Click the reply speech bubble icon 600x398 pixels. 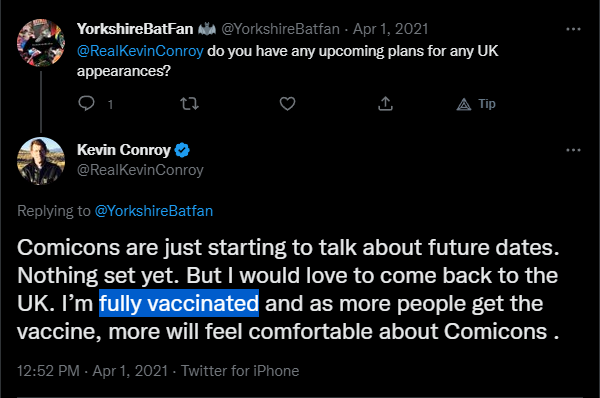tap(86, 103)
